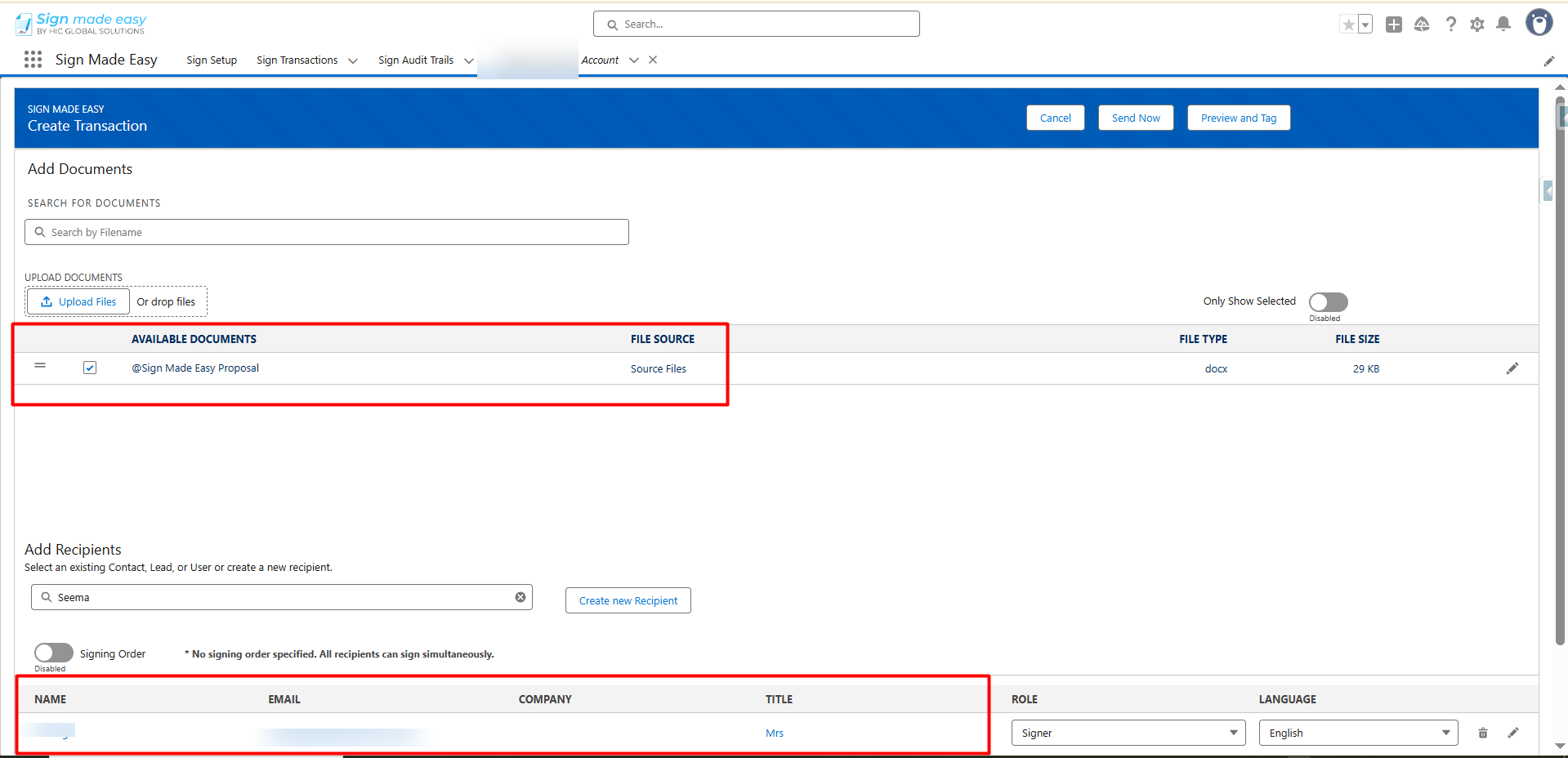Image resolution: width=1568 pixels, height=758 pixels.
Task: Click the scrollbar up arrow
Action: (x=1561, y=87)
